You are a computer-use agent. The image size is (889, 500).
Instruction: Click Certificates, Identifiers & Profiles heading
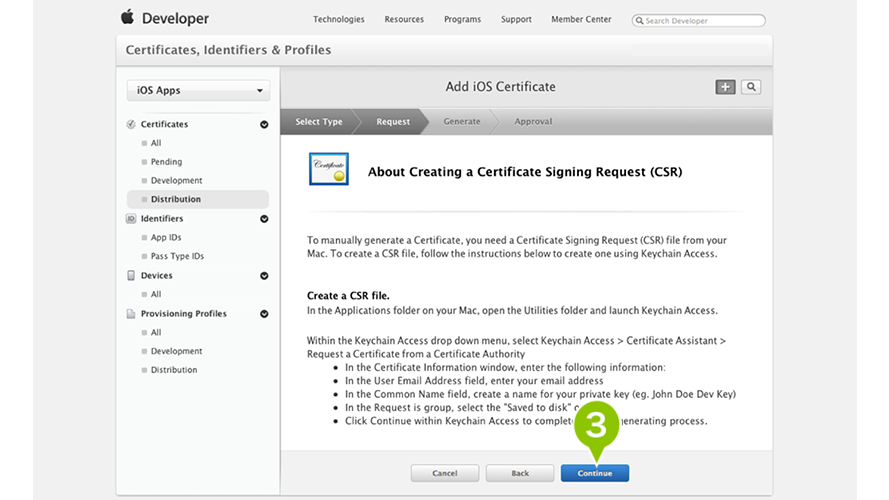pos(228,50)
